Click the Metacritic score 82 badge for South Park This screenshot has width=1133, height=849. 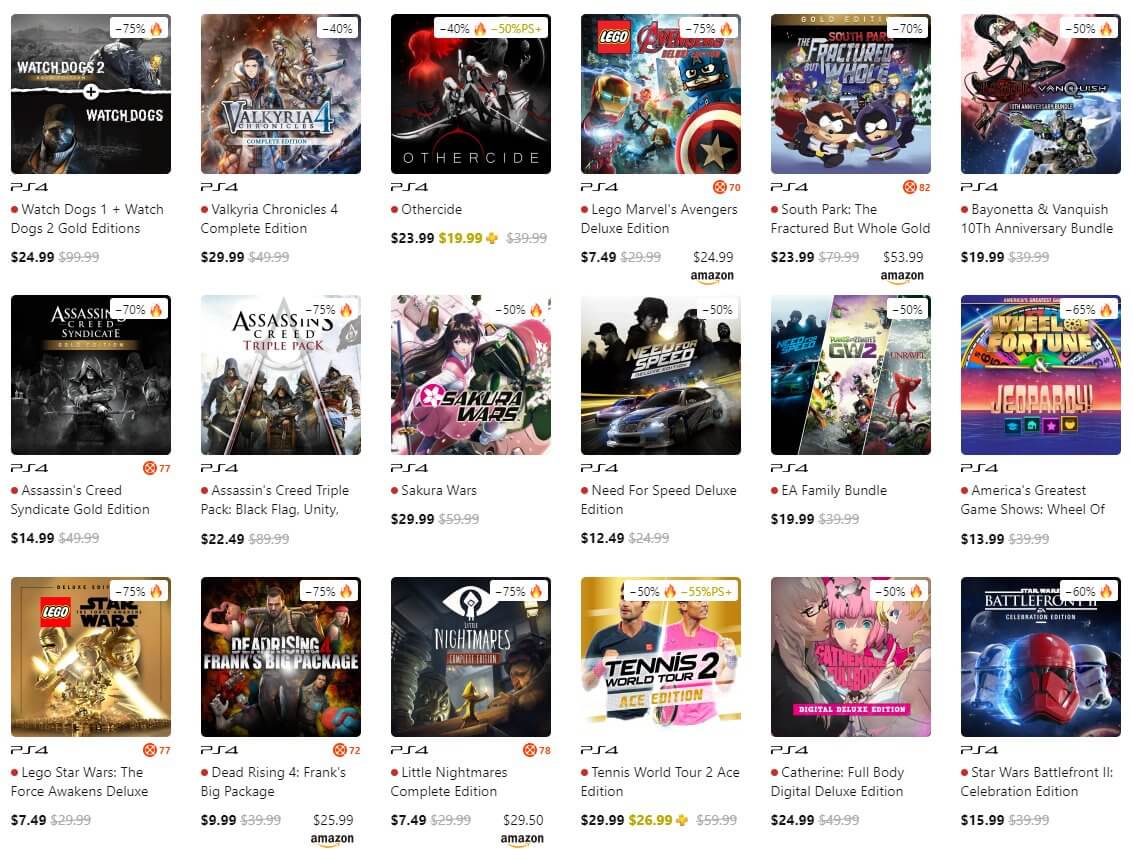click(x=916, y=187)
